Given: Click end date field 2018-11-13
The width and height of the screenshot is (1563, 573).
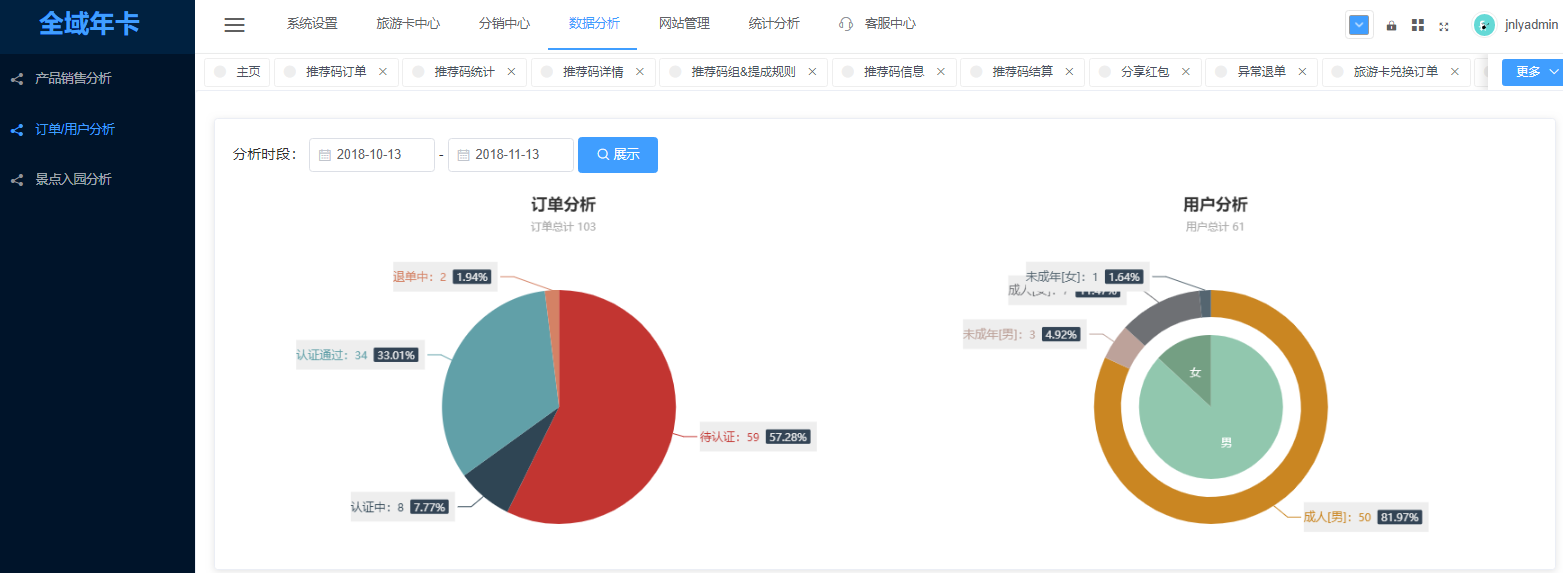Looking at the screenshot, I should click(x=511, y=155).
